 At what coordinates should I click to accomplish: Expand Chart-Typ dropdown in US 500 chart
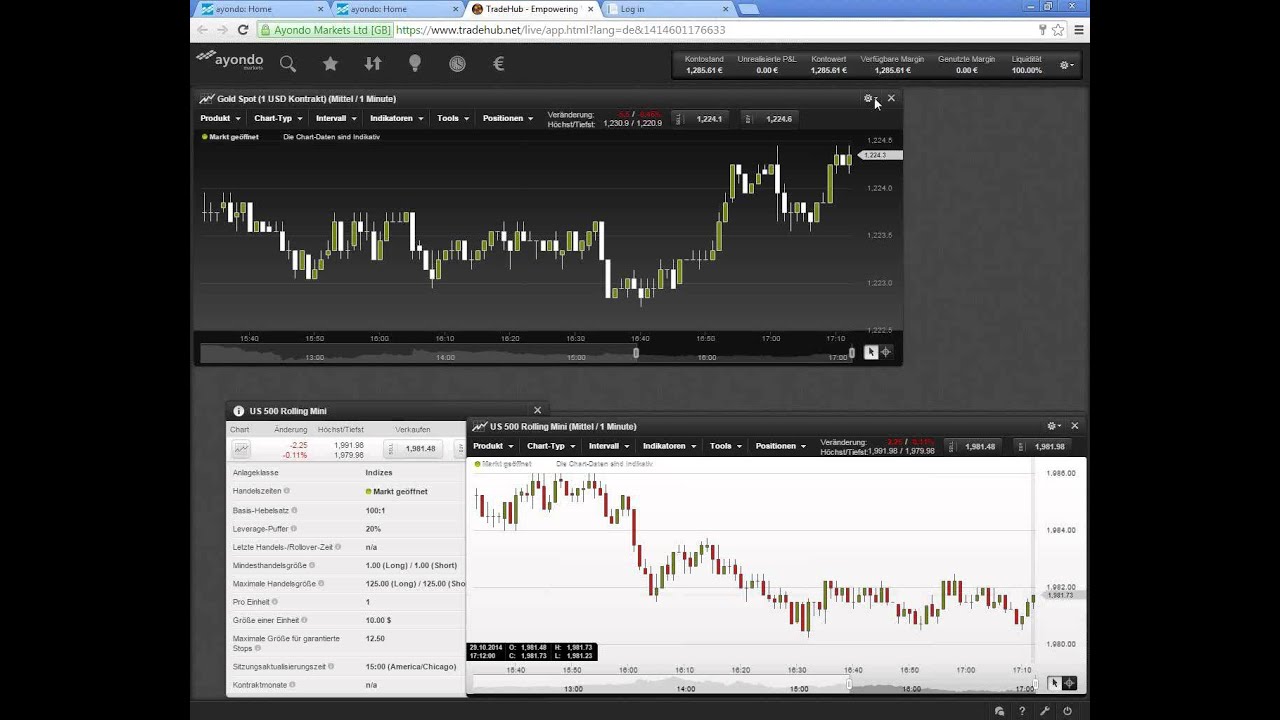[551, 446]
